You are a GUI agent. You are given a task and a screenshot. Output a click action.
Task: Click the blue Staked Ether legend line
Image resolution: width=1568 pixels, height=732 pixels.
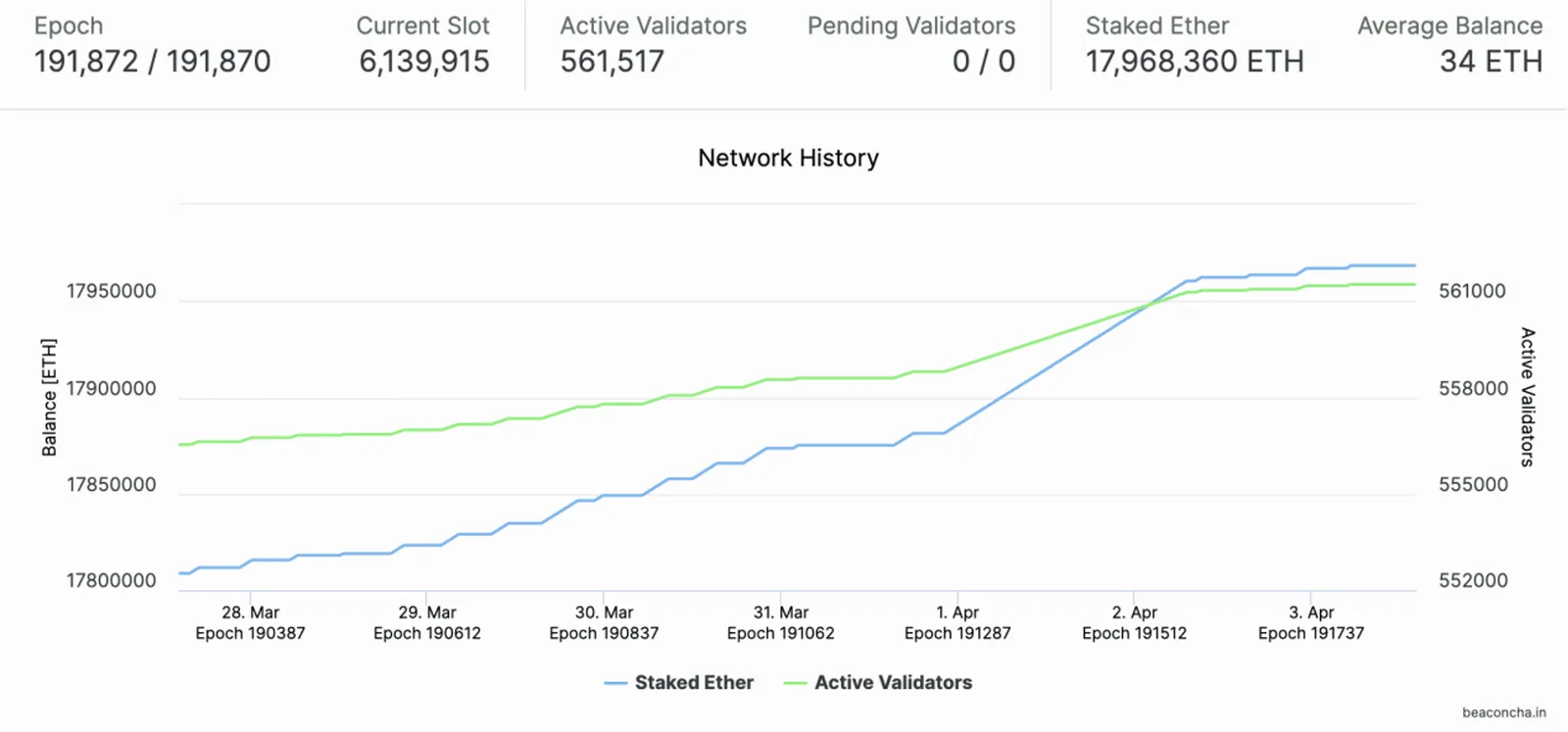[x=615, y=683]
